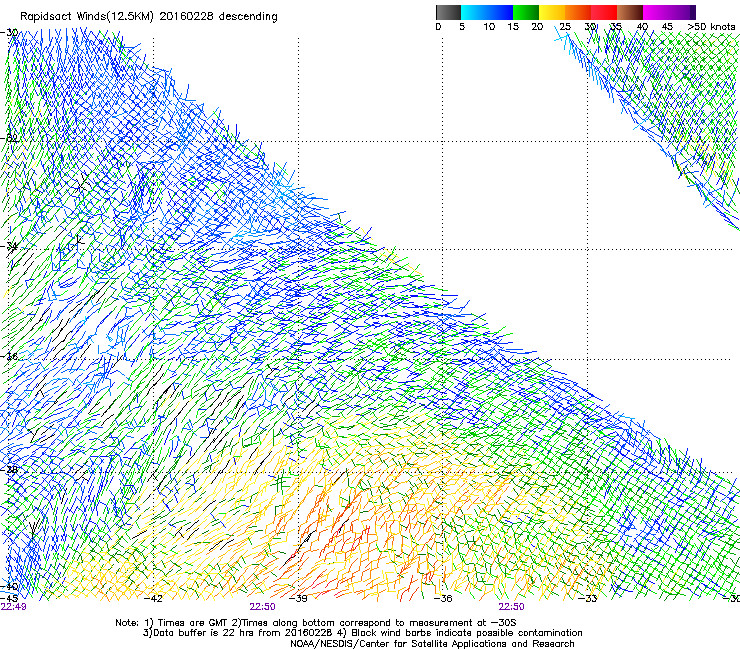Viewport: 740px width, 650px height.
Task: Click the '-45' longitude label at bottom-left corner
Action: pos(9,598)
